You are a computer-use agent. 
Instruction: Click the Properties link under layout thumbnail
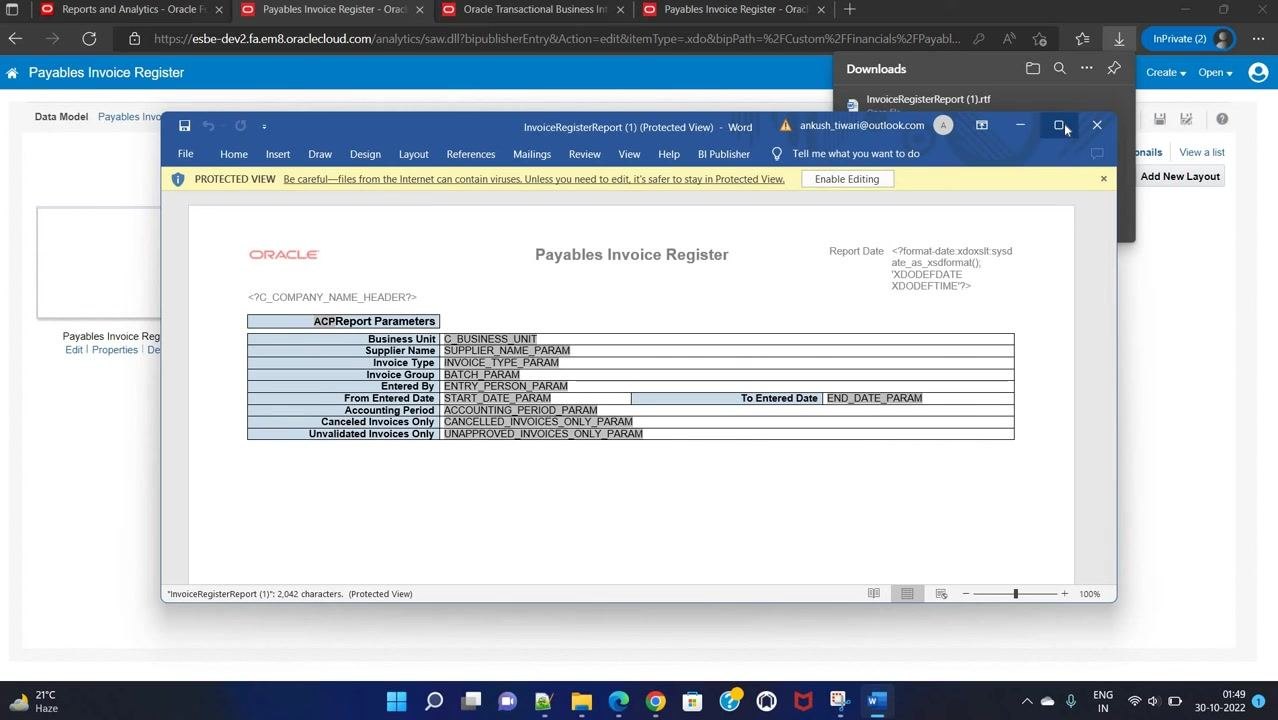tap(115, 350)
